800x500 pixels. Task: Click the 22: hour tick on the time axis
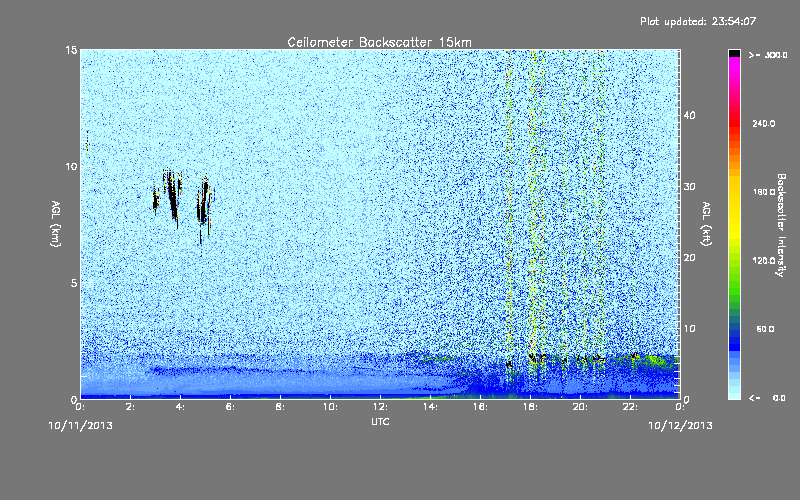point(630,407)
